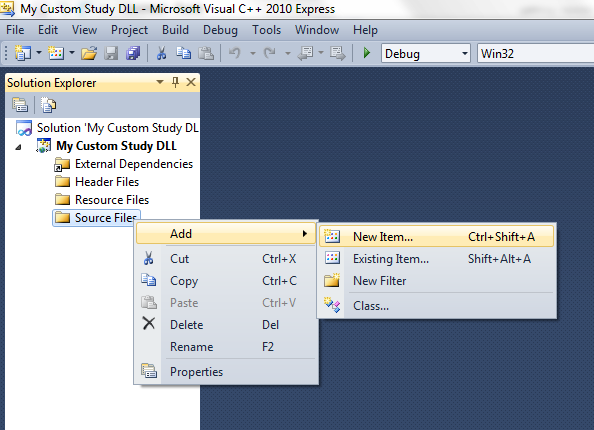Open the Build menu
Image resolution: width=594 pixels, height=430 pixels.
click(x=175, y=30)
